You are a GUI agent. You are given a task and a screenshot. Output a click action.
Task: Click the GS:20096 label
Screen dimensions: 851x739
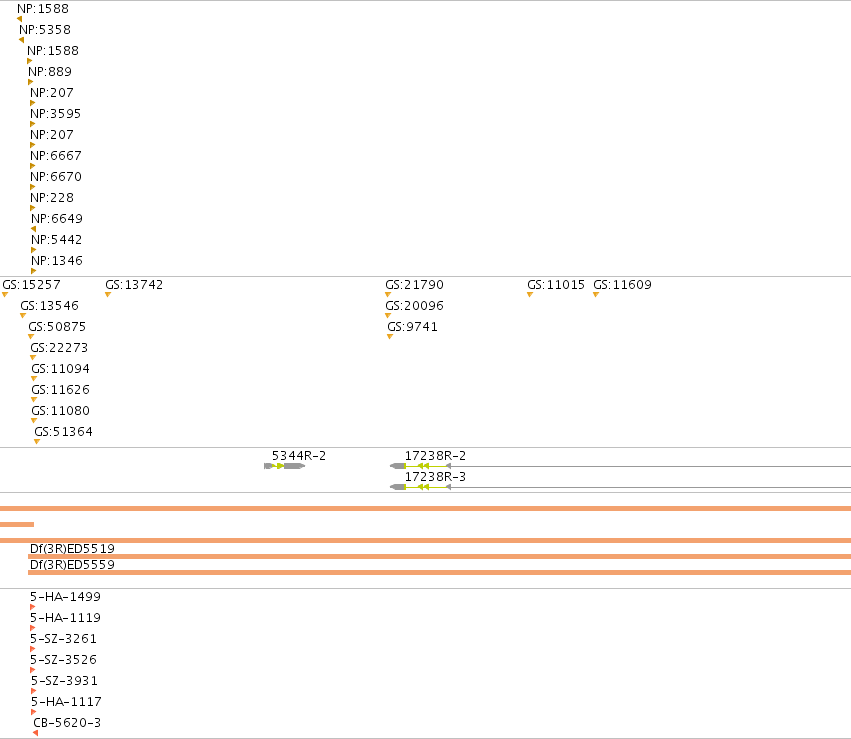click(415, 305)
